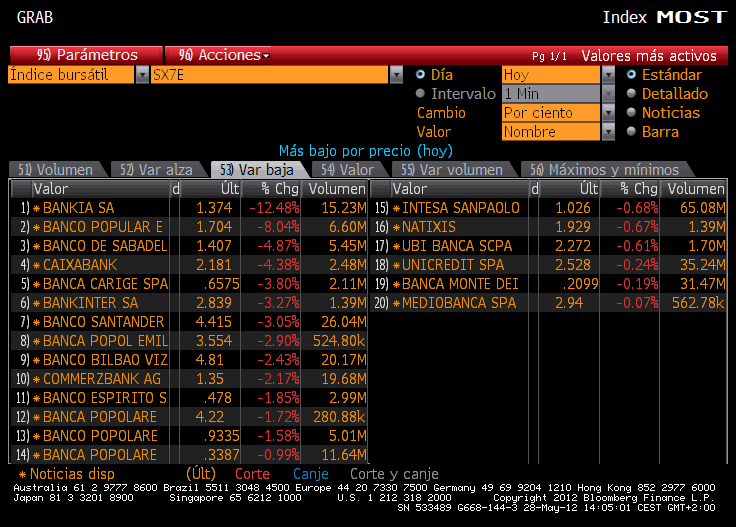Click the -12.48% change for BANKIA
736x527 pixels.
[274, 208]
